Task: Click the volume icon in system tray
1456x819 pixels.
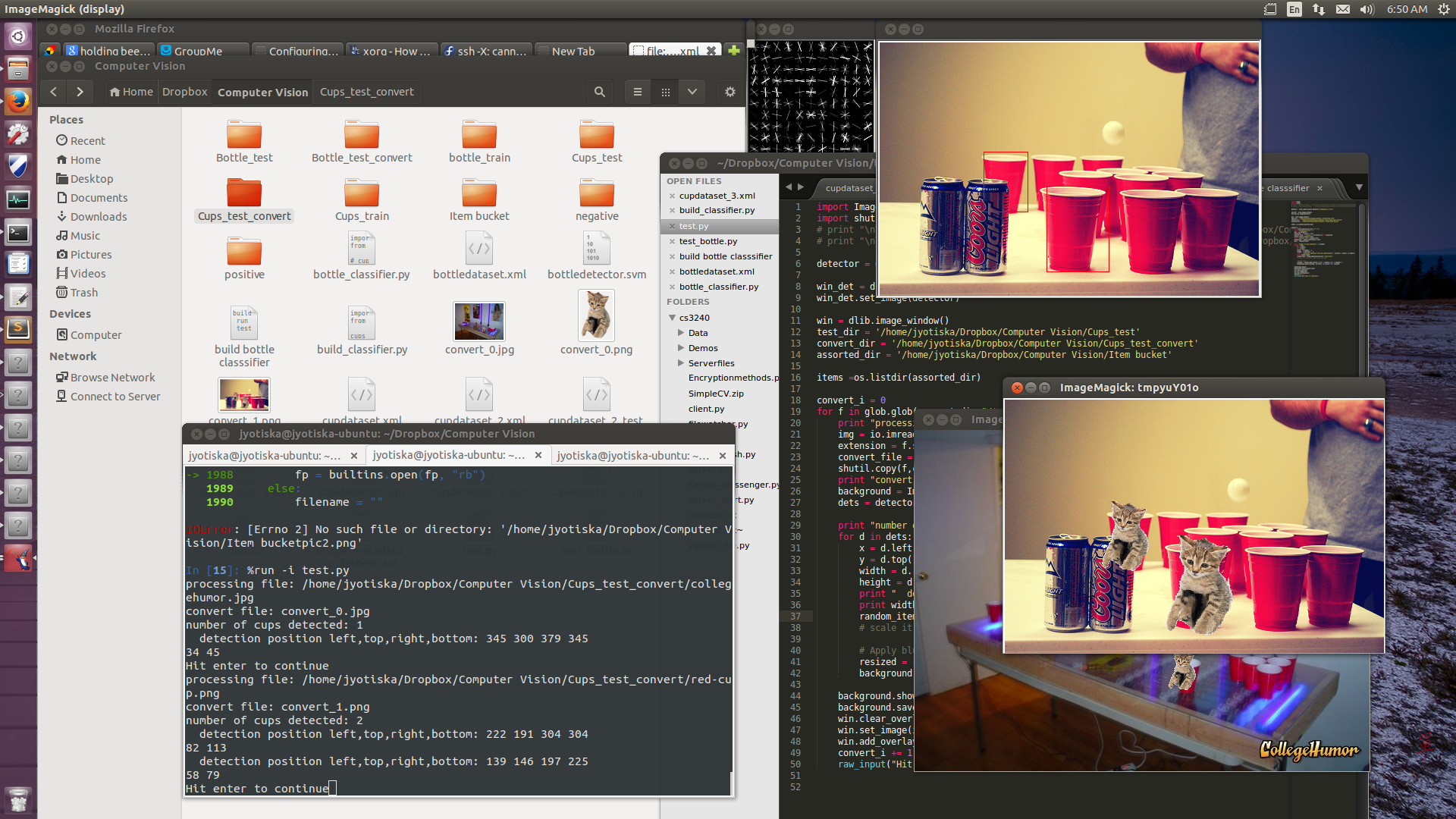Action: (1367, 9)
